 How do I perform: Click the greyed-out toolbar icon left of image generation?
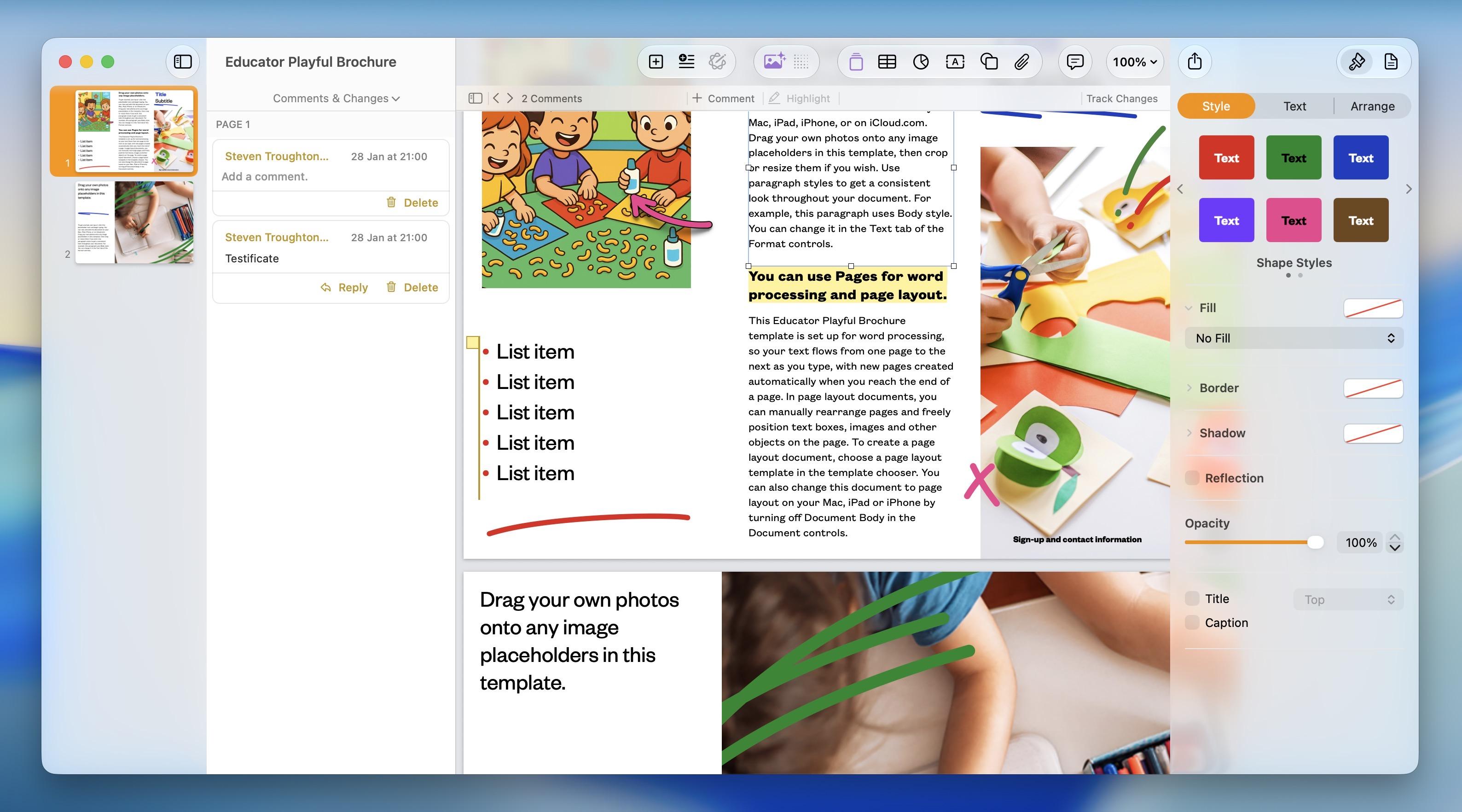717,61
